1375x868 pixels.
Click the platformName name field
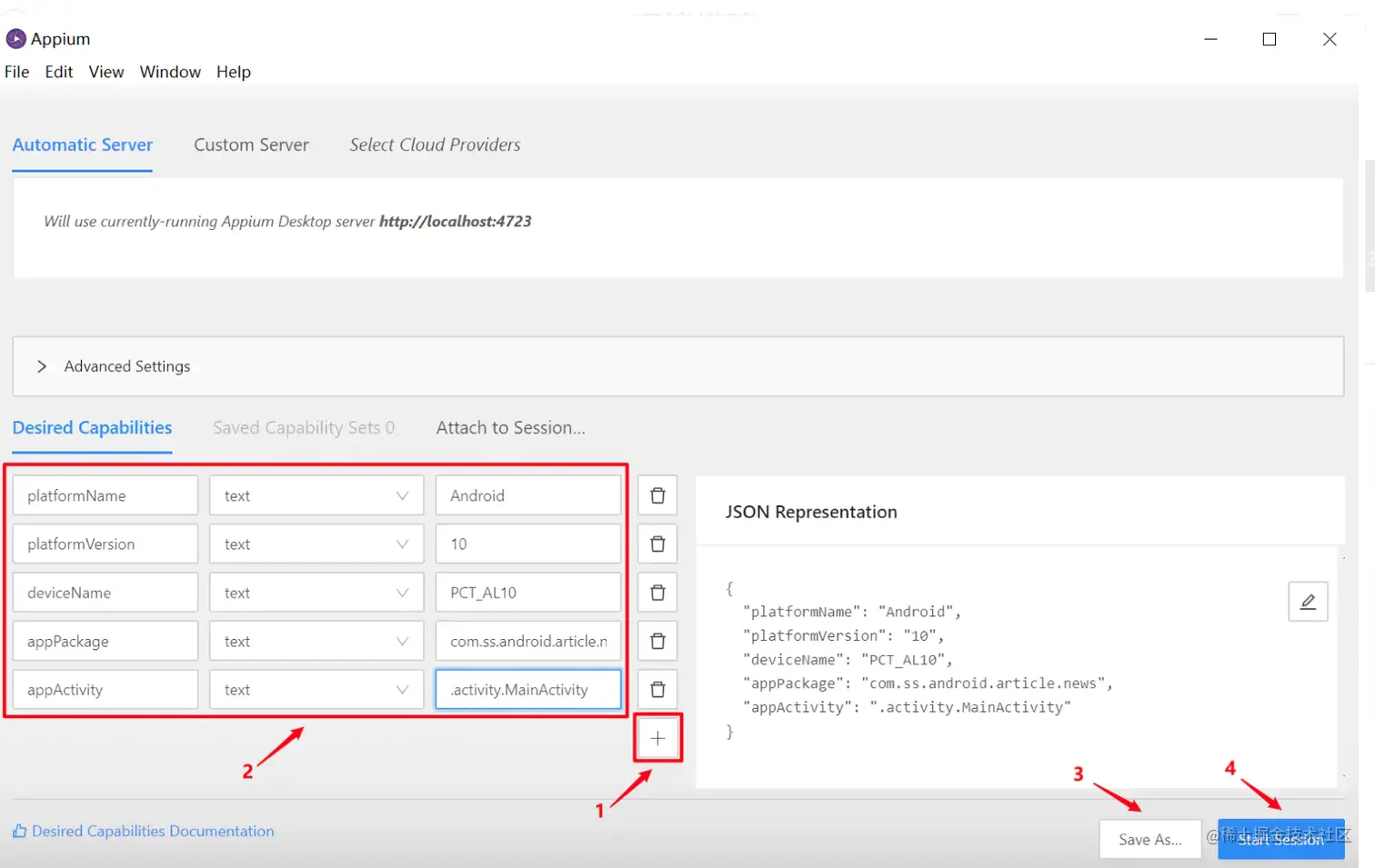click(x=105, y=495)
